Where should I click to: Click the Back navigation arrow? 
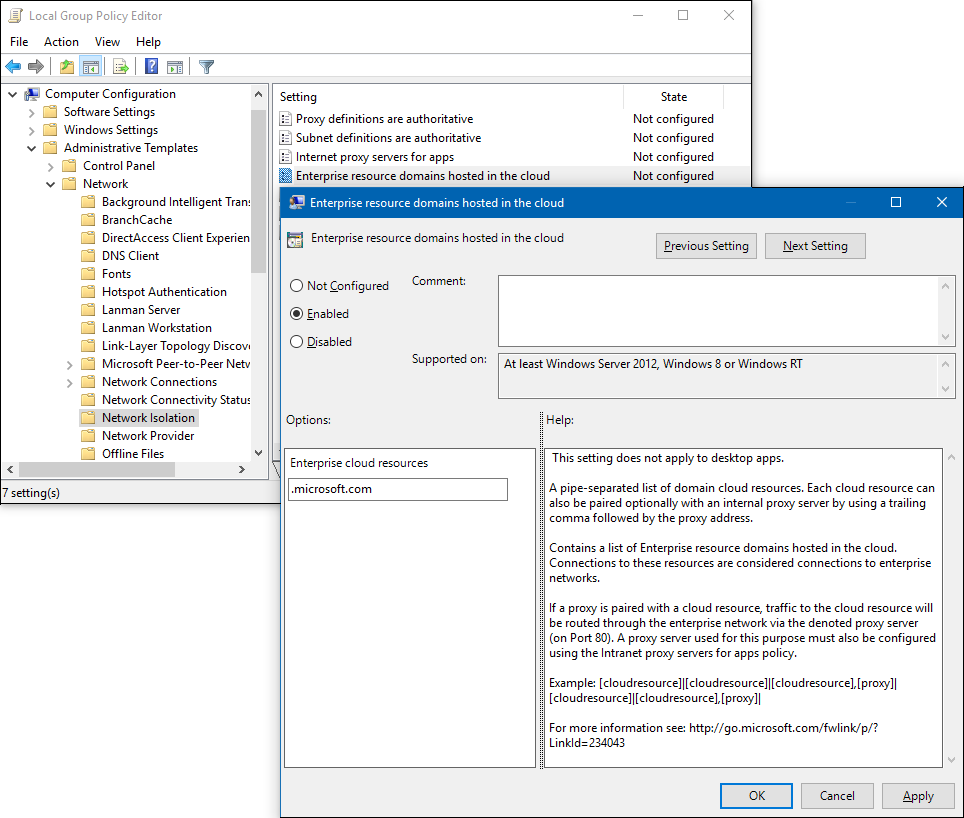(x=12, y=66)
